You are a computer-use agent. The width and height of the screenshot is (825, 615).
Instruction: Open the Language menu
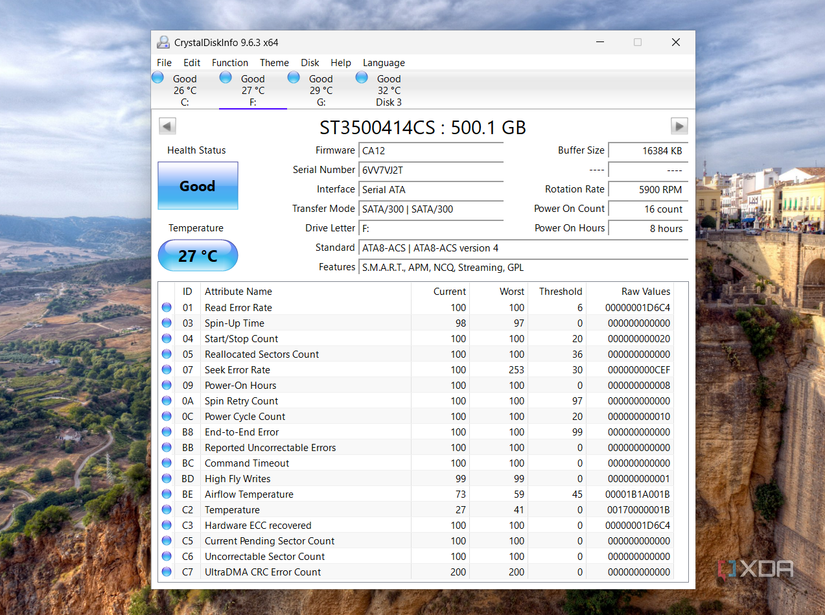[384, 63]
